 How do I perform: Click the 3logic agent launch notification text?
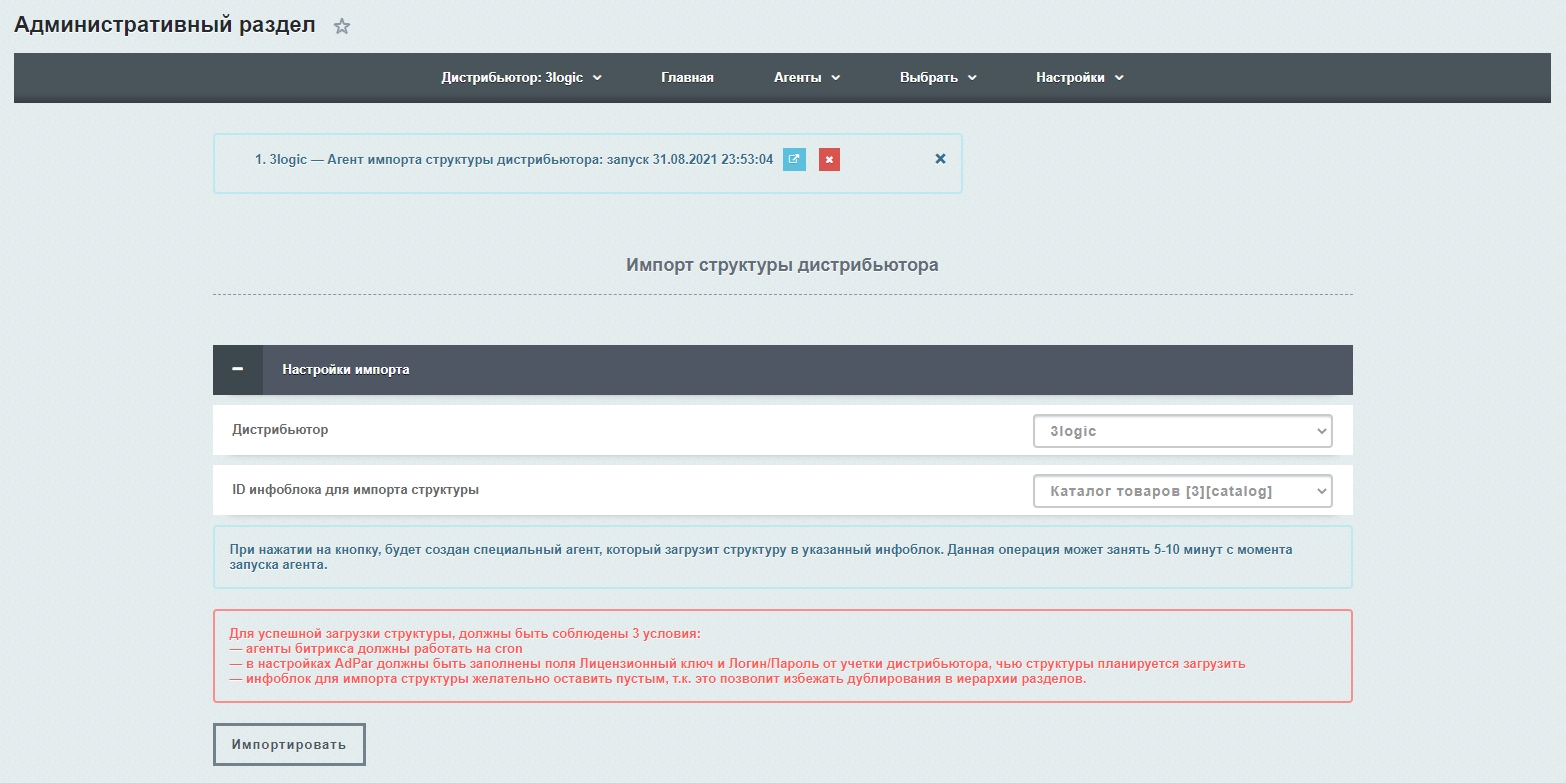513,159
